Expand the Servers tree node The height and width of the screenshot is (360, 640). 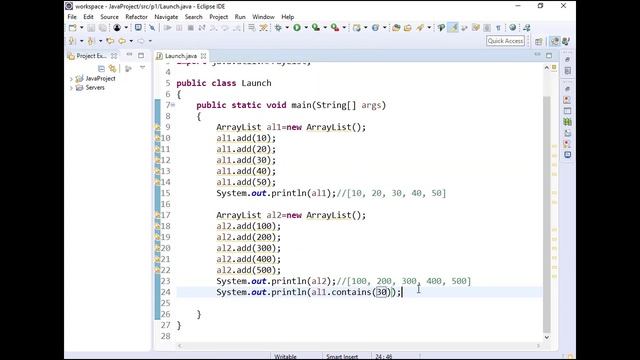point(71,88)
